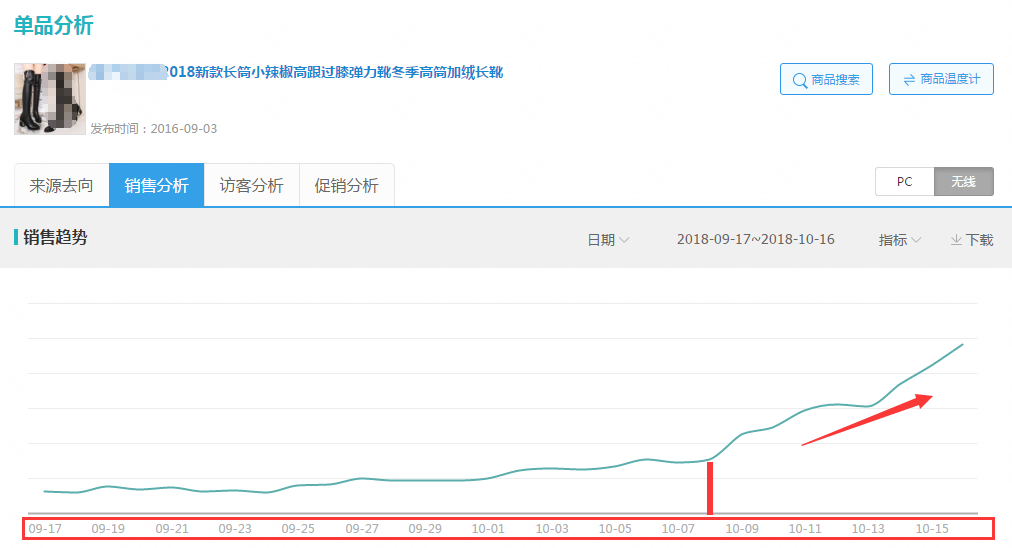
Task: Click the 09-27 axis label
Action: [x=362, y=529]
